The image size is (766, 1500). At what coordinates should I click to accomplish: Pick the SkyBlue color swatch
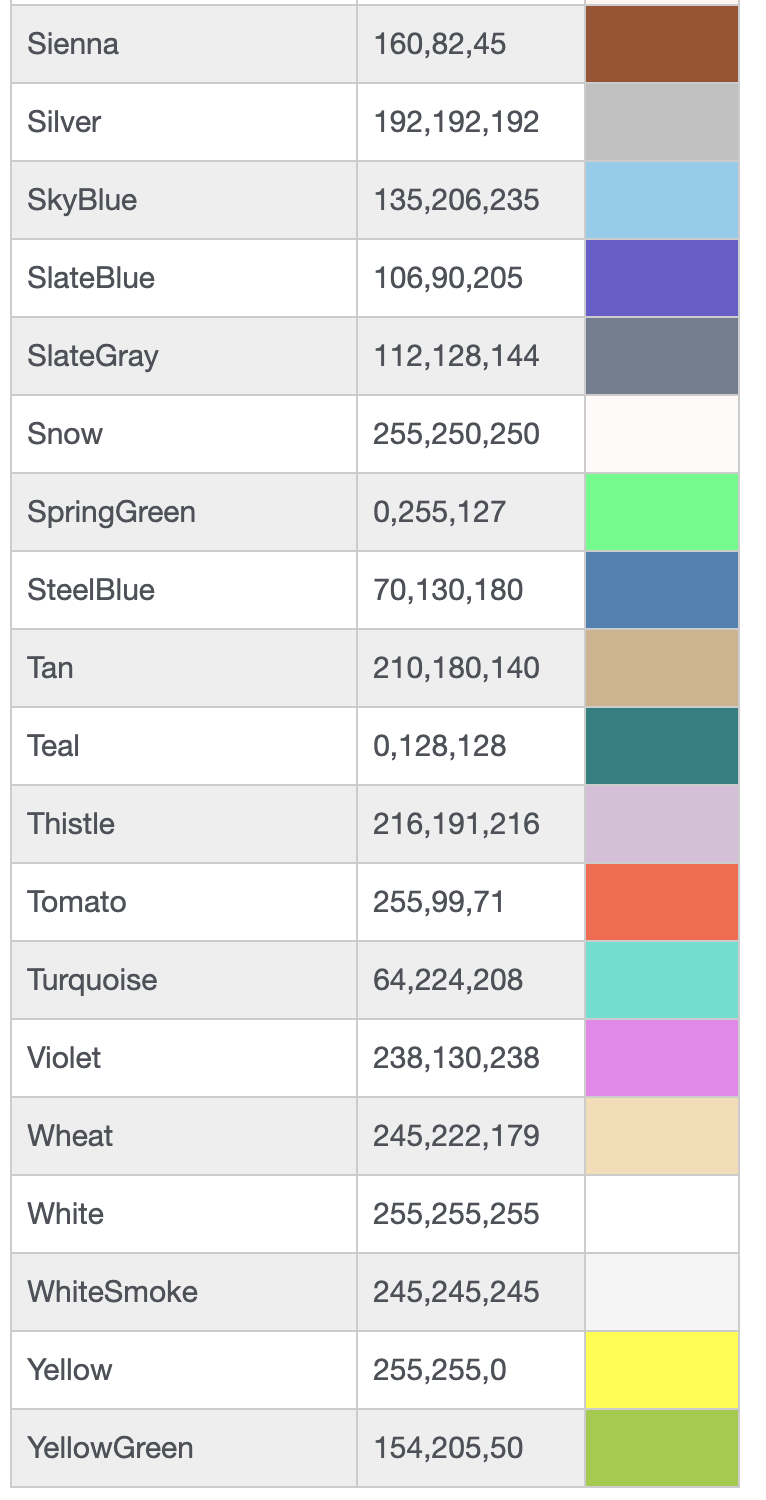[661, 200]
